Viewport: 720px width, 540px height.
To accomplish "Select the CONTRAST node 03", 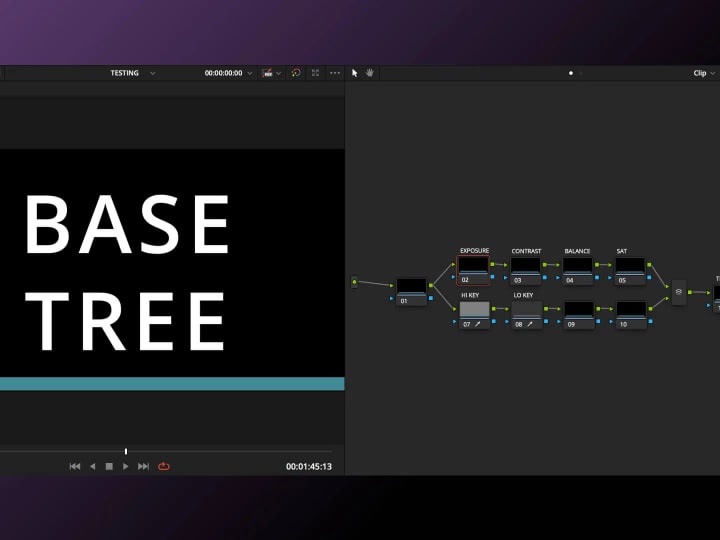I will [x=526, y=271].
